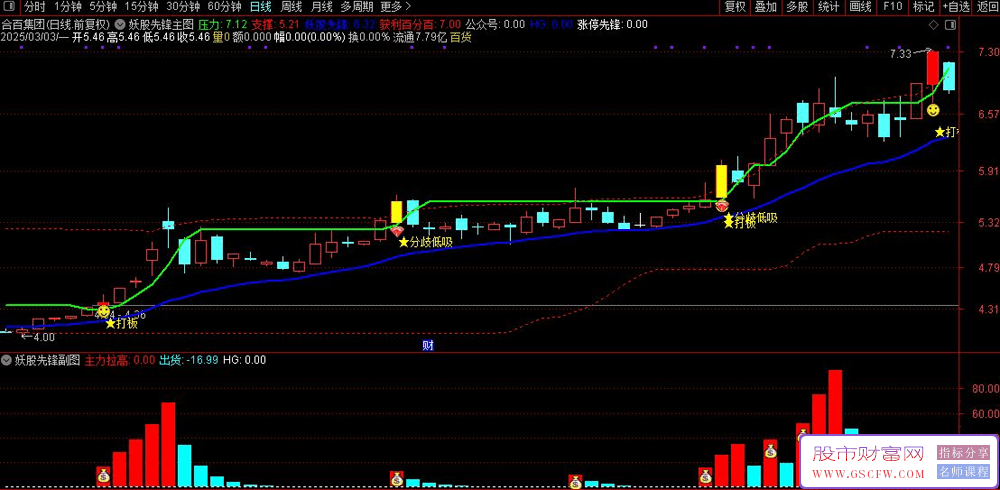Select the 日线 daily chart tab
1000x490 pixels.
pyautogui.click(x=260, y=7)
